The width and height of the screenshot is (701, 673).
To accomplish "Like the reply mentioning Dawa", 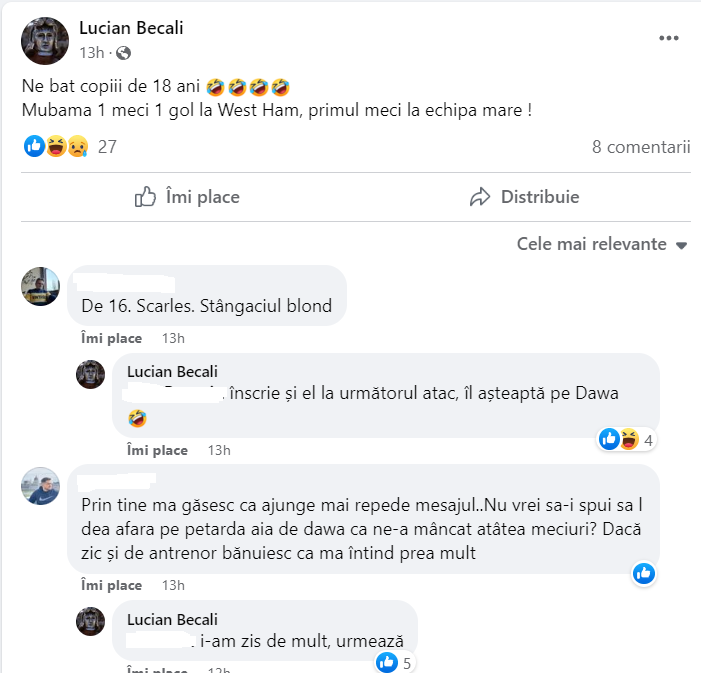I will click(157, 450).
